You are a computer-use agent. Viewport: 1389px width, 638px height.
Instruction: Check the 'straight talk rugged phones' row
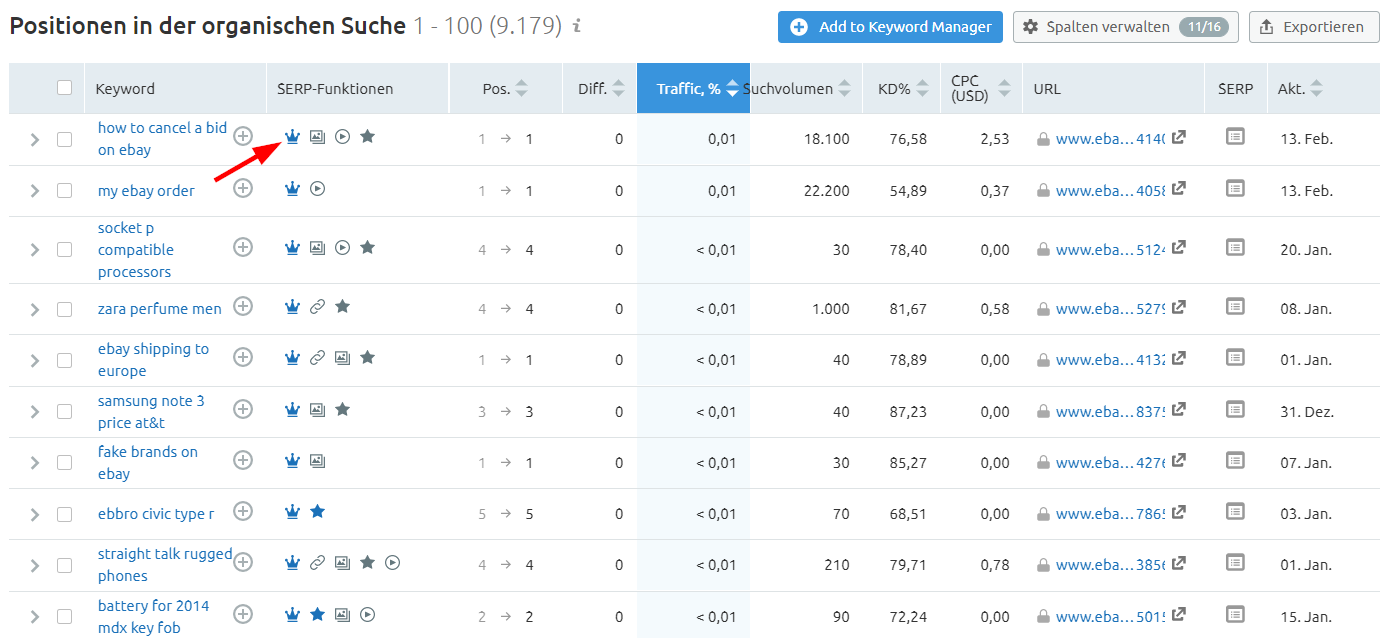point(65,565)
